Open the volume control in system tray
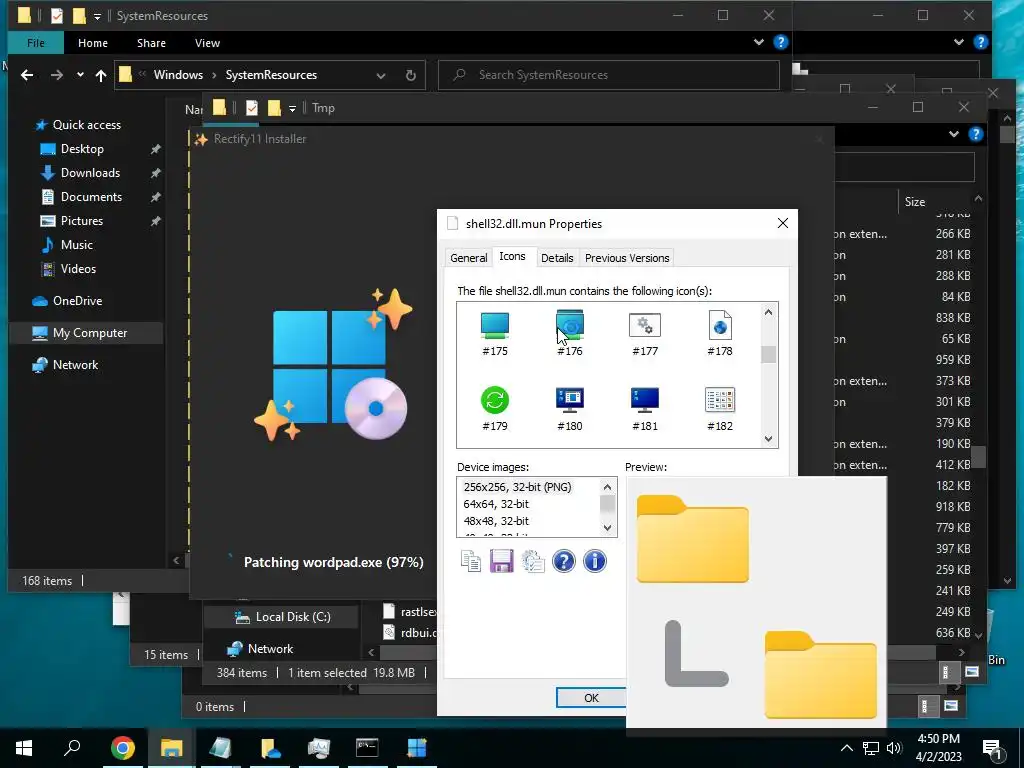This screenshot has width=1024, height=768. point(894,748)
